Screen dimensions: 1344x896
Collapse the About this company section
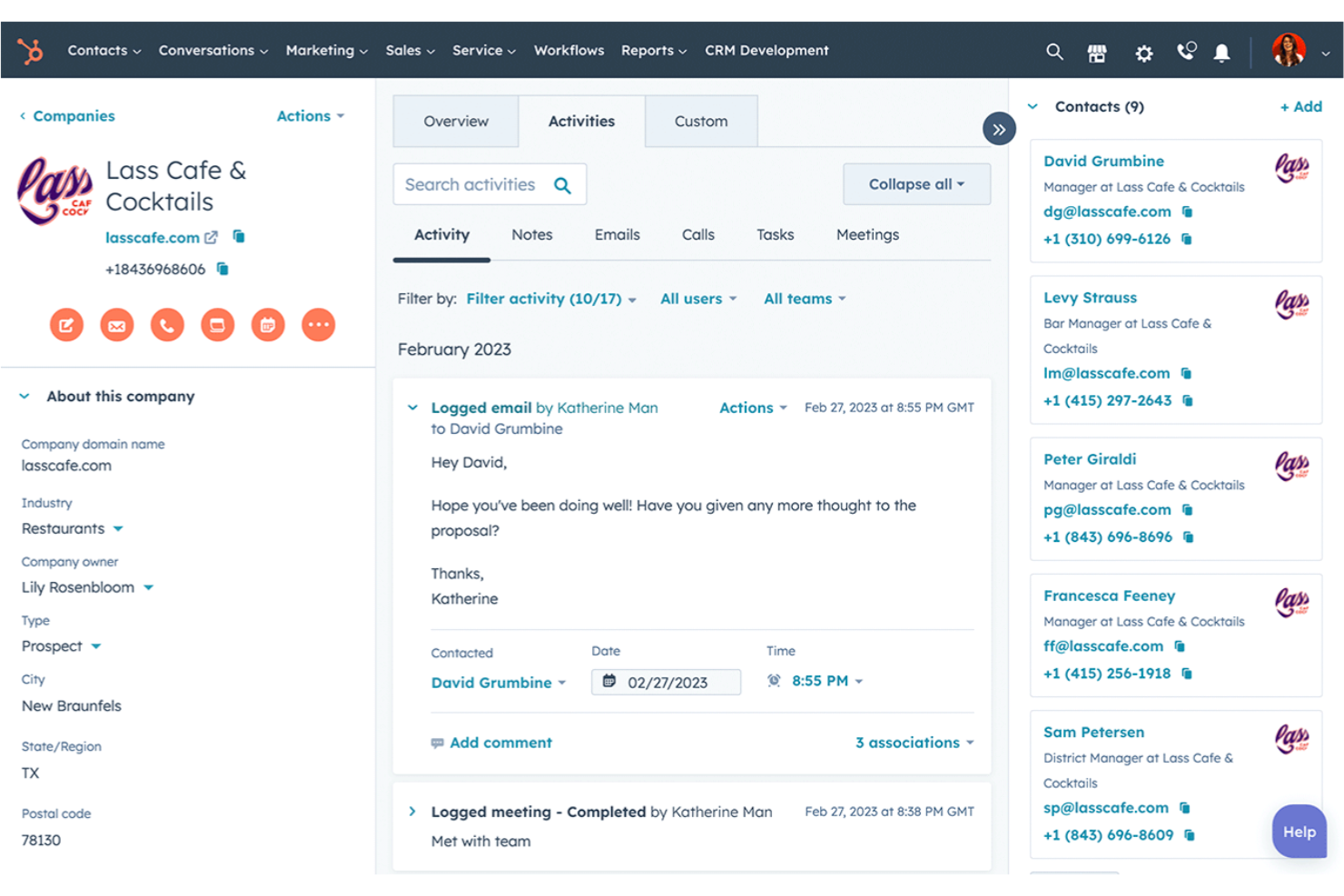[25, 397]
